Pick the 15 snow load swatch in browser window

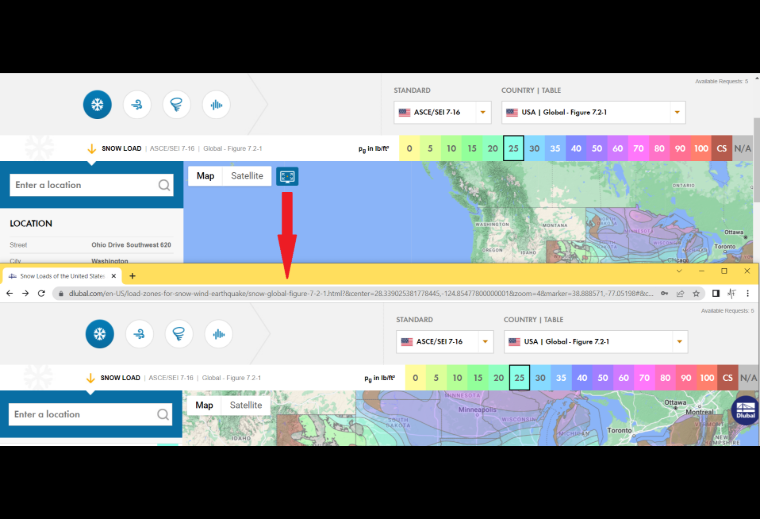pyautogui.click(x=478, y=377)
